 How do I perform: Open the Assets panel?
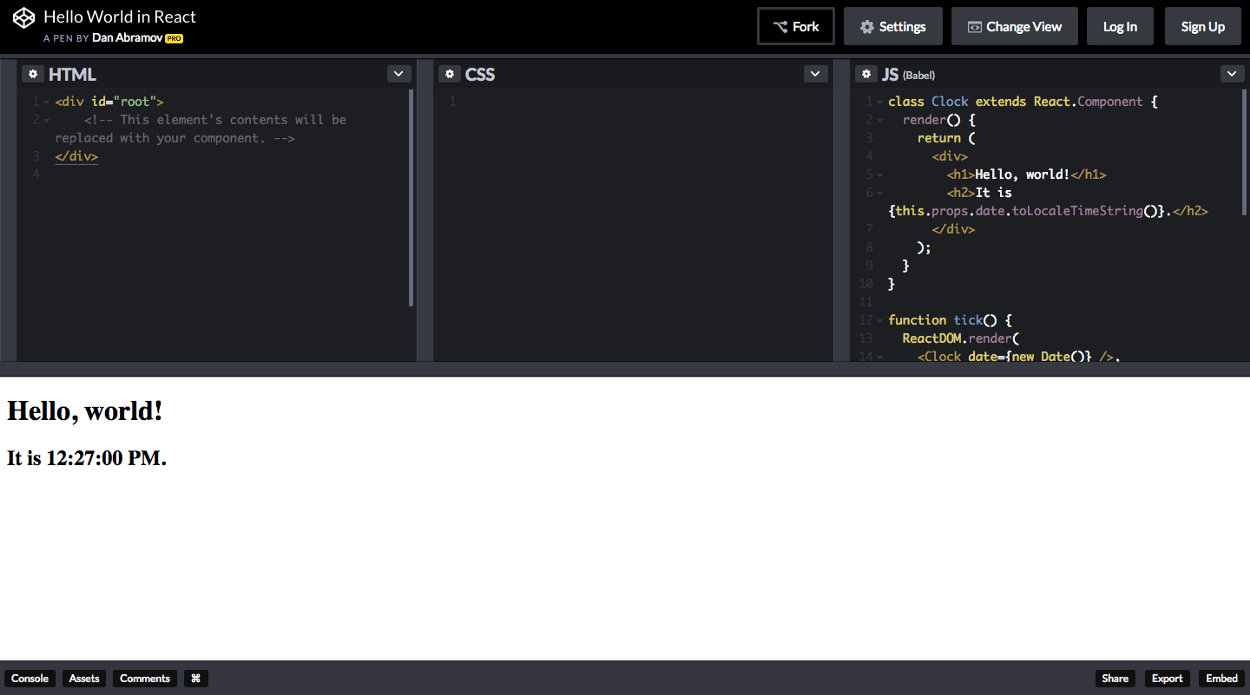84,678
